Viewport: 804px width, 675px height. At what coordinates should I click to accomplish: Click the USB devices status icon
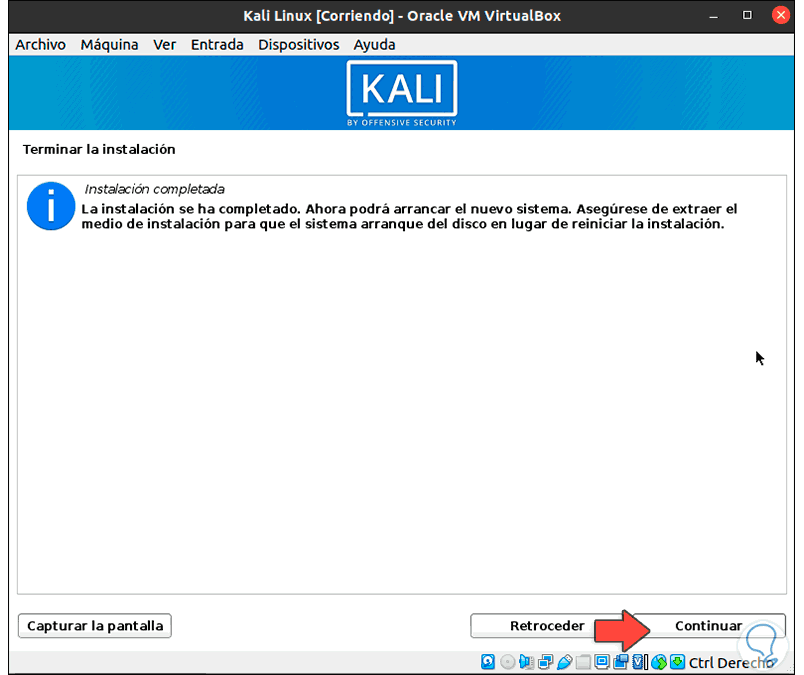(x=565, y=662)
